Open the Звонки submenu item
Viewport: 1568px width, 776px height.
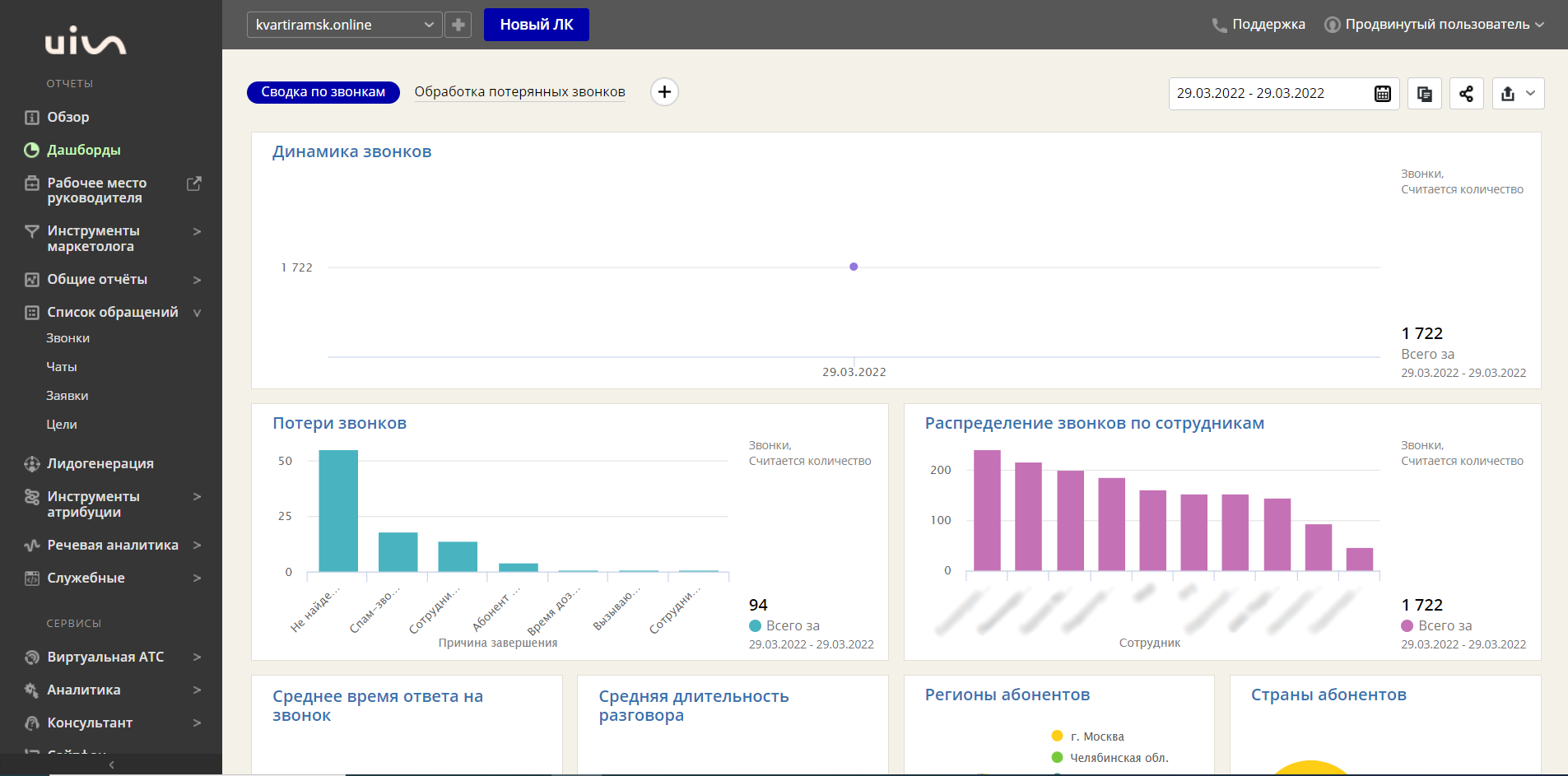(67, 338)
